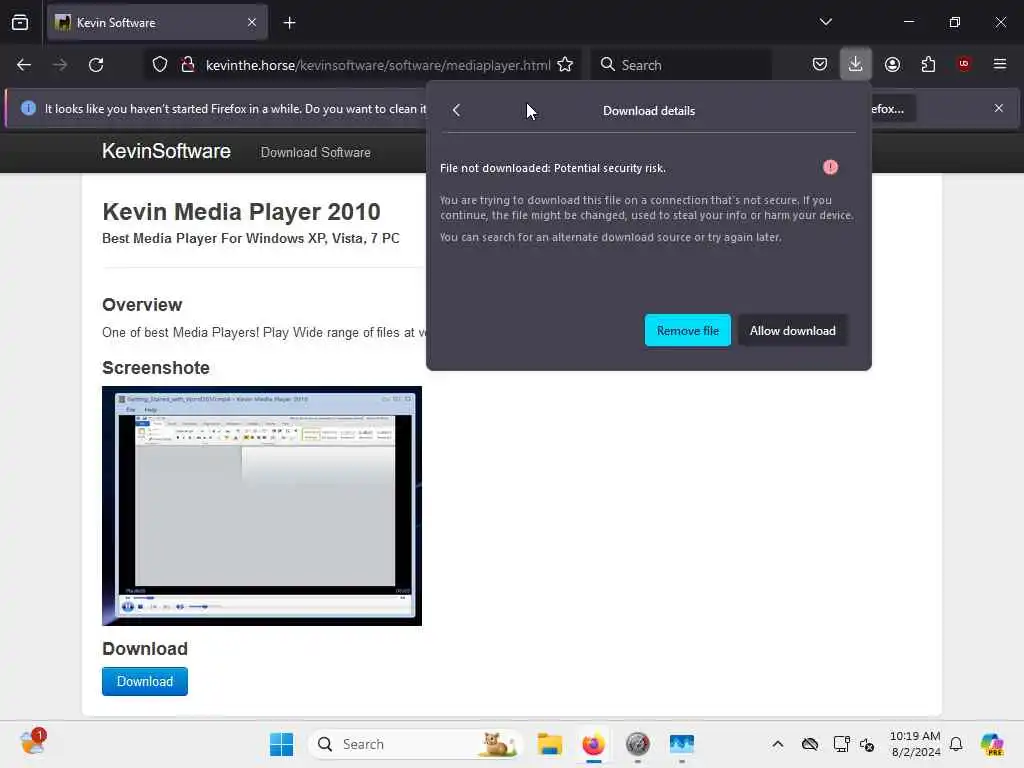This screenshot has height=768, width=1024.
Task: Show hidden system tray icons
Action: click(777, 744)
